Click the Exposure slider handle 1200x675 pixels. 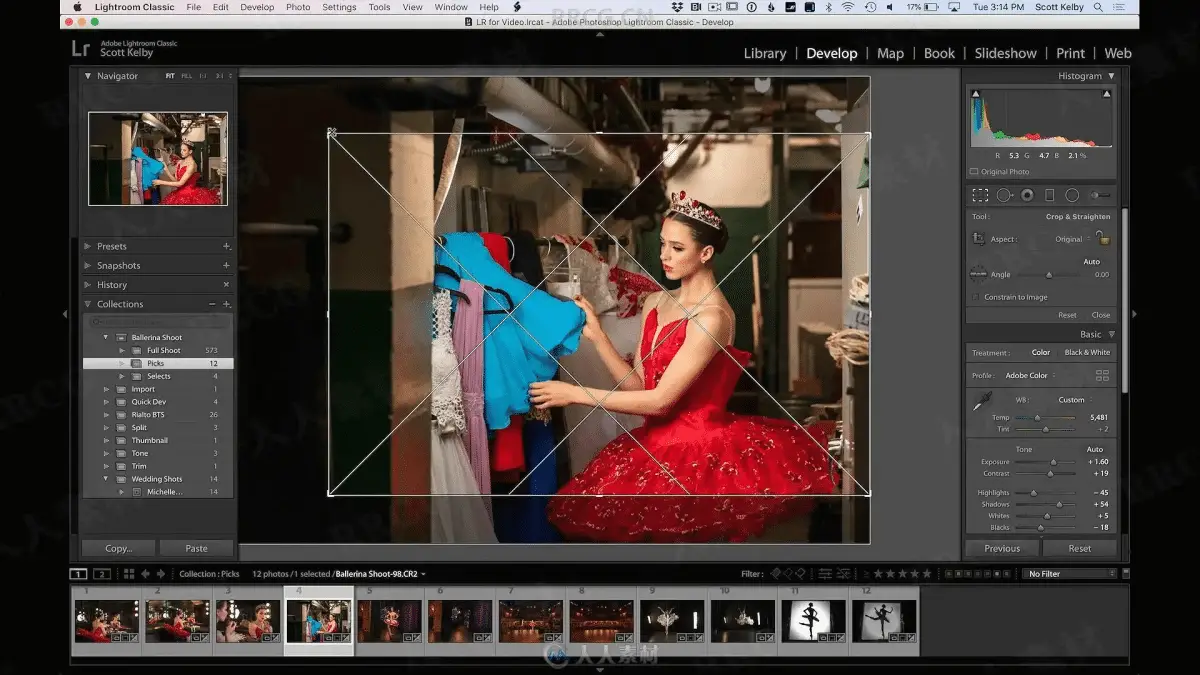point(1052,462)
